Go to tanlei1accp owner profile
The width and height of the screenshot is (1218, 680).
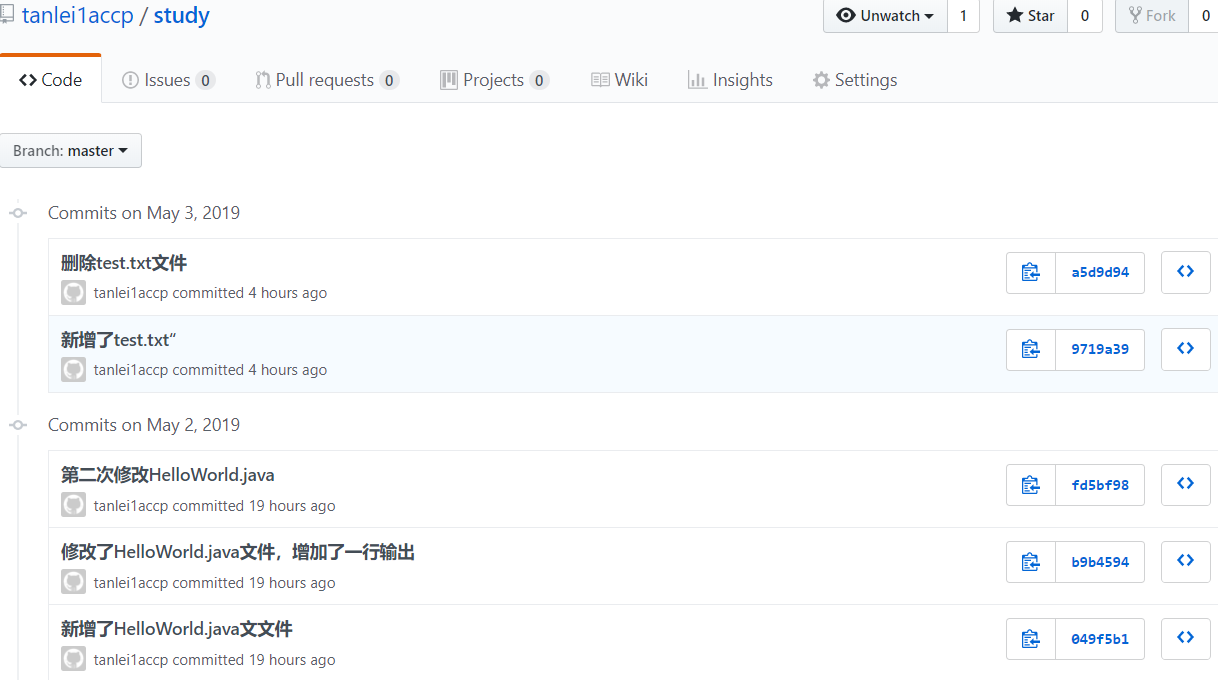tap(77, 16)
